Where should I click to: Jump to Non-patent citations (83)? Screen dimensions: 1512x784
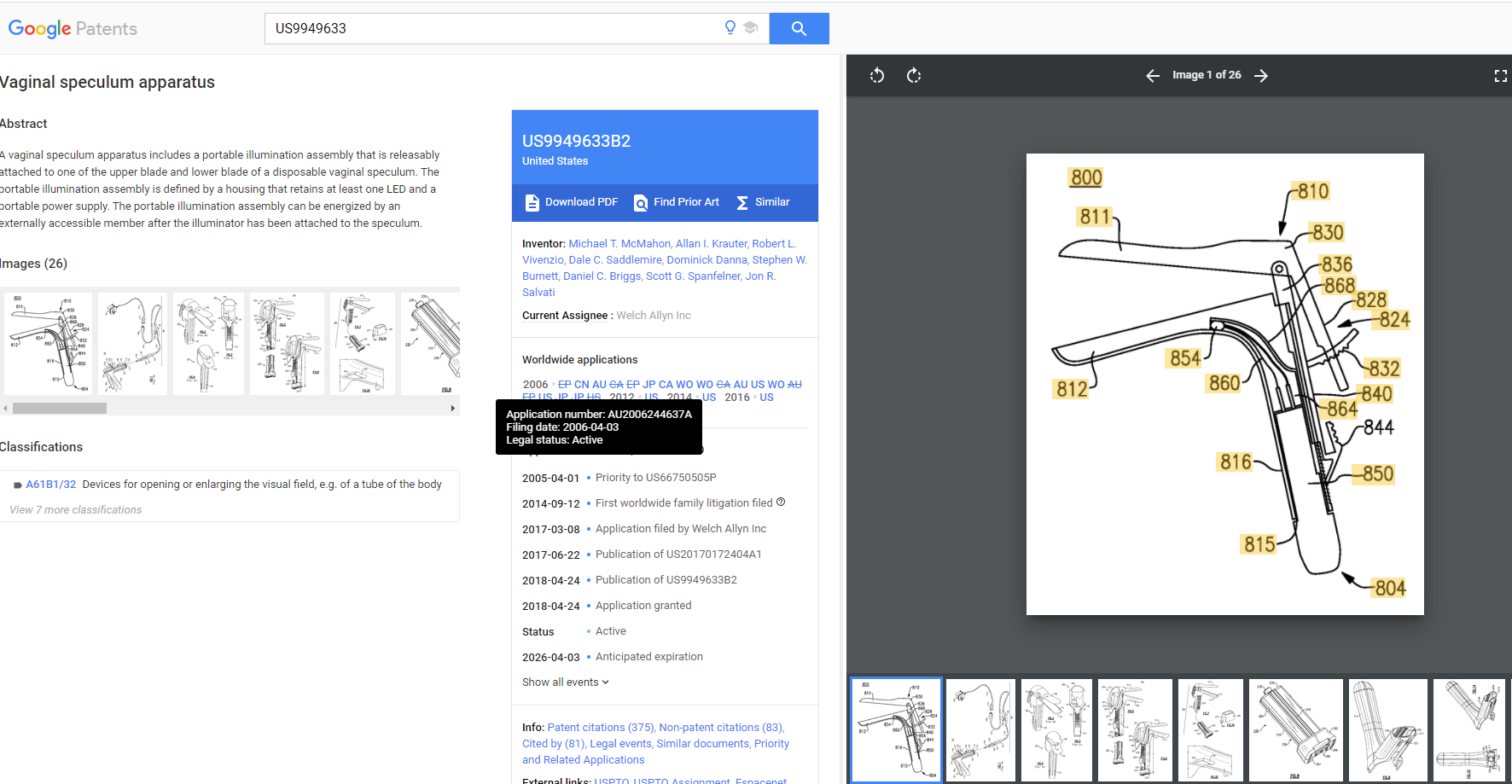point(720,728)
